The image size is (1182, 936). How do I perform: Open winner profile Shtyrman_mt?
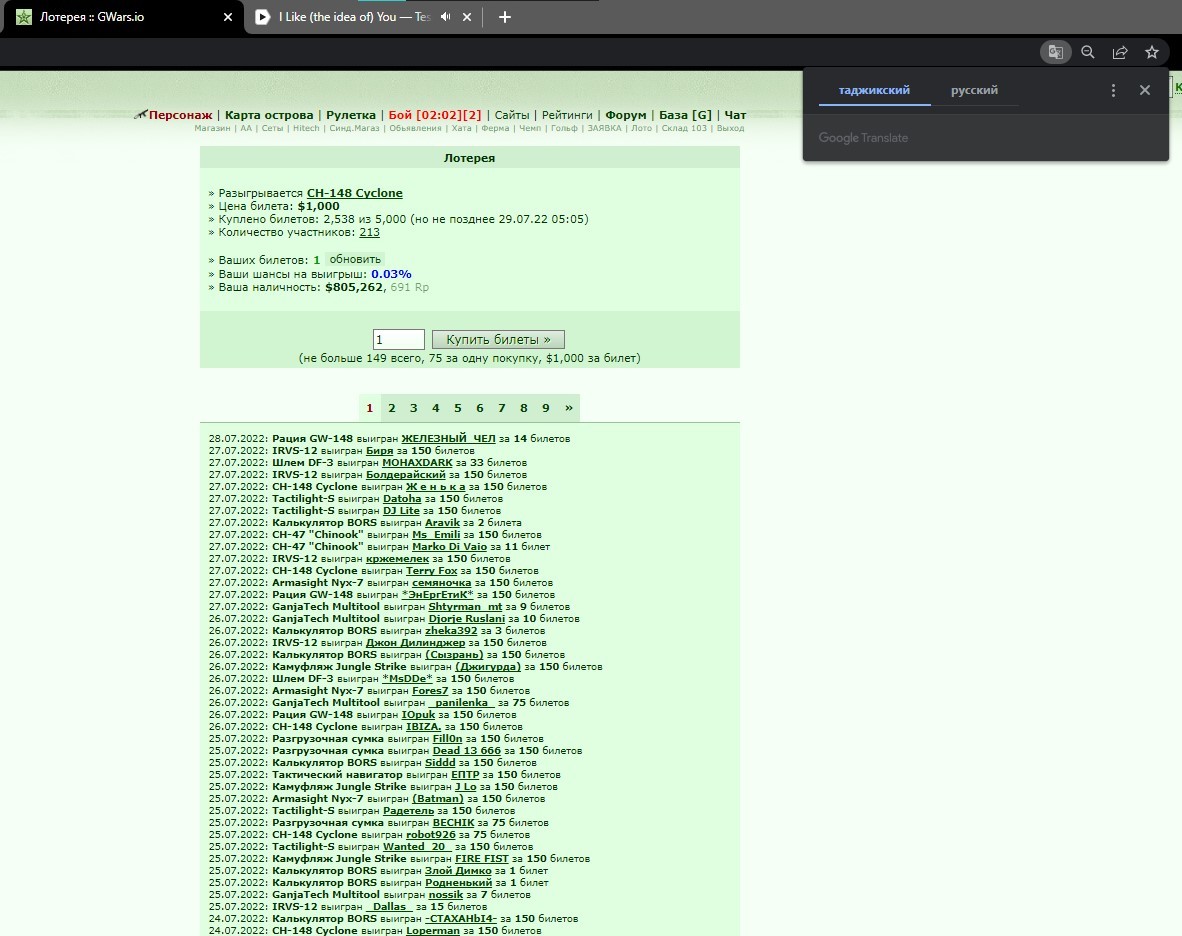465,607
